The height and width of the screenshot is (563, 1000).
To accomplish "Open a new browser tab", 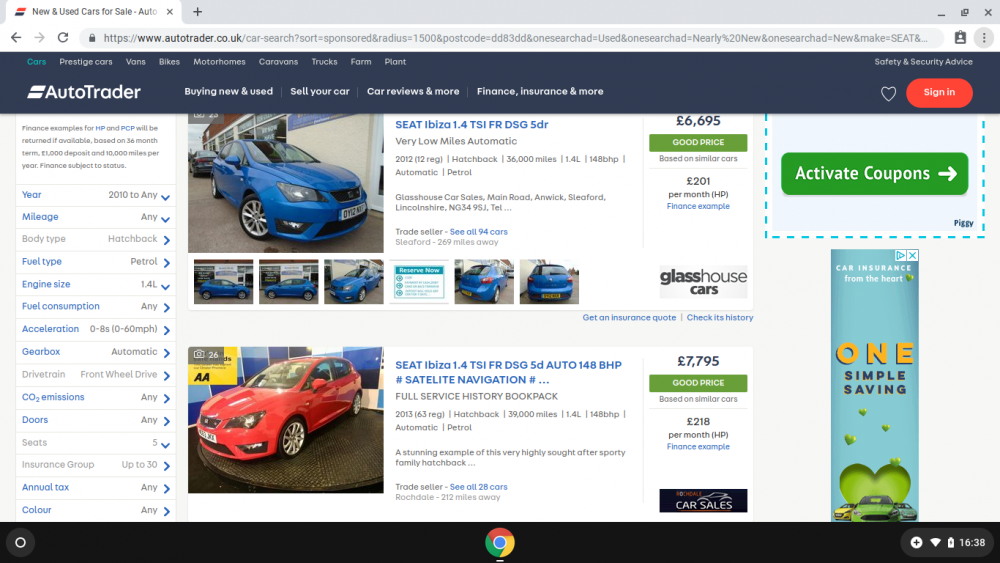I will (x=198, y=11).
